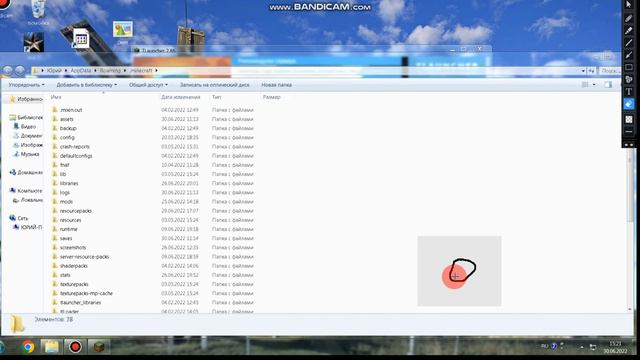Open Упорядочить dropdown menu
The width and height of the screenshot is (640, 360).
tap(27, 85)
